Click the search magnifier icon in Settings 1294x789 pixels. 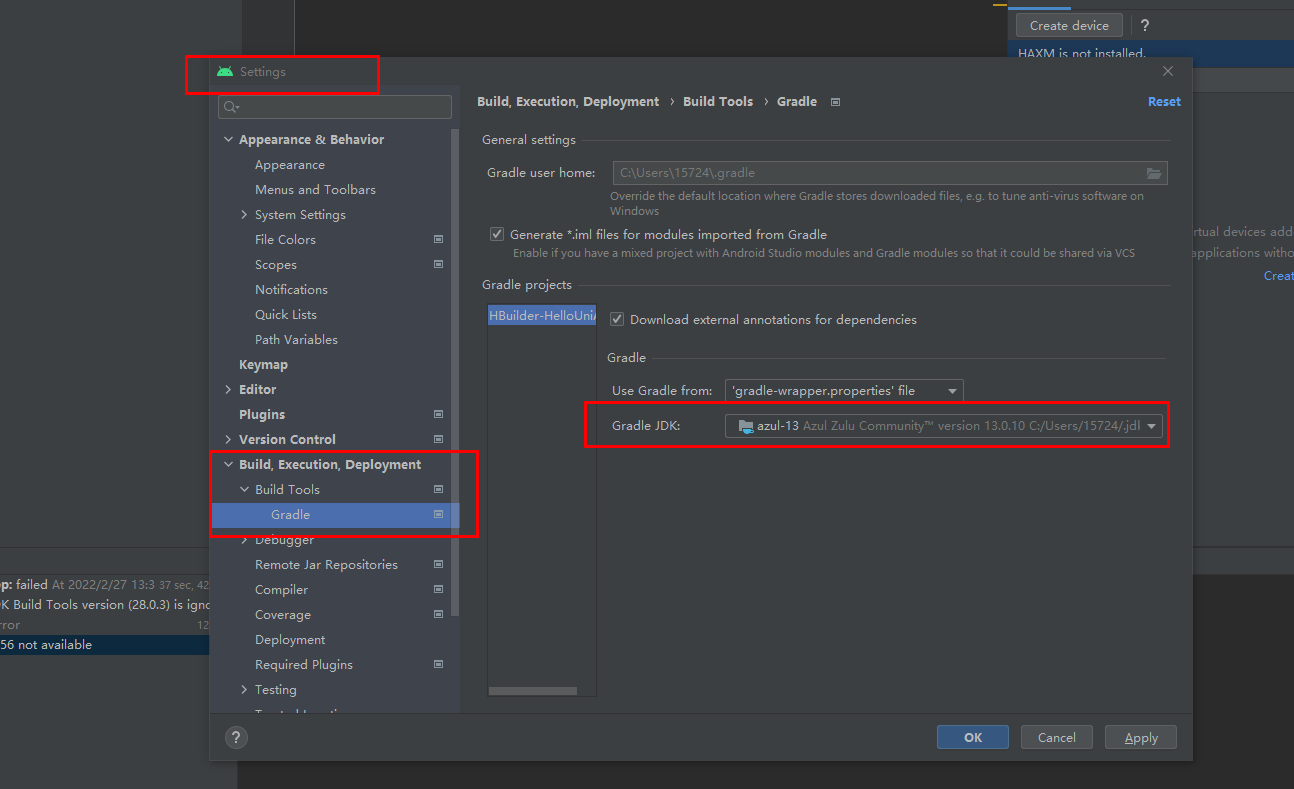click(x=231, y=107)
